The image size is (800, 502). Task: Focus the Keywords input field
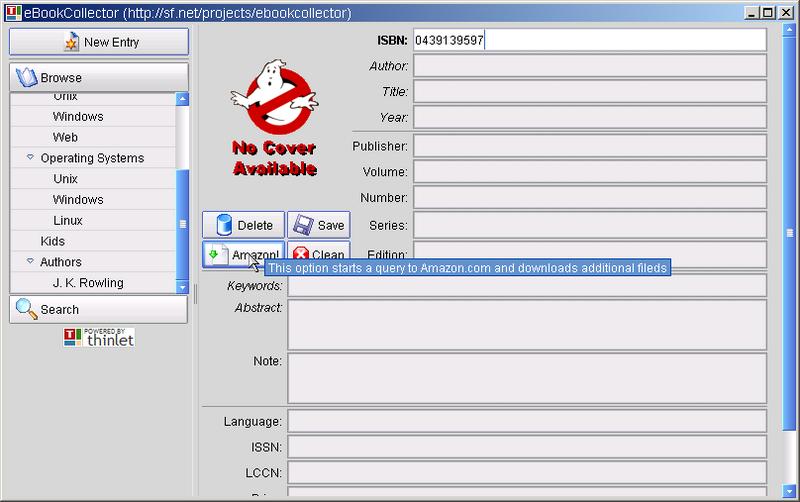[x=527, y=286]
